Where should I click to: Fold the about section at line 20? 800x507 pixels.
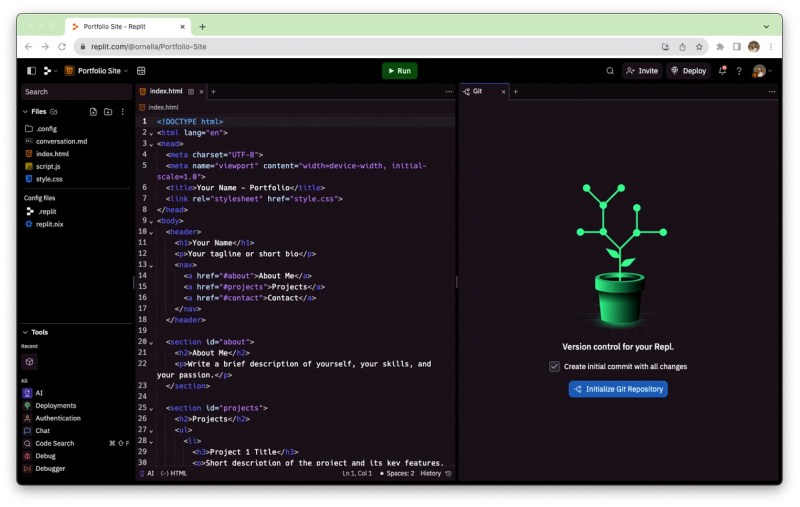(x=152, y=343)
